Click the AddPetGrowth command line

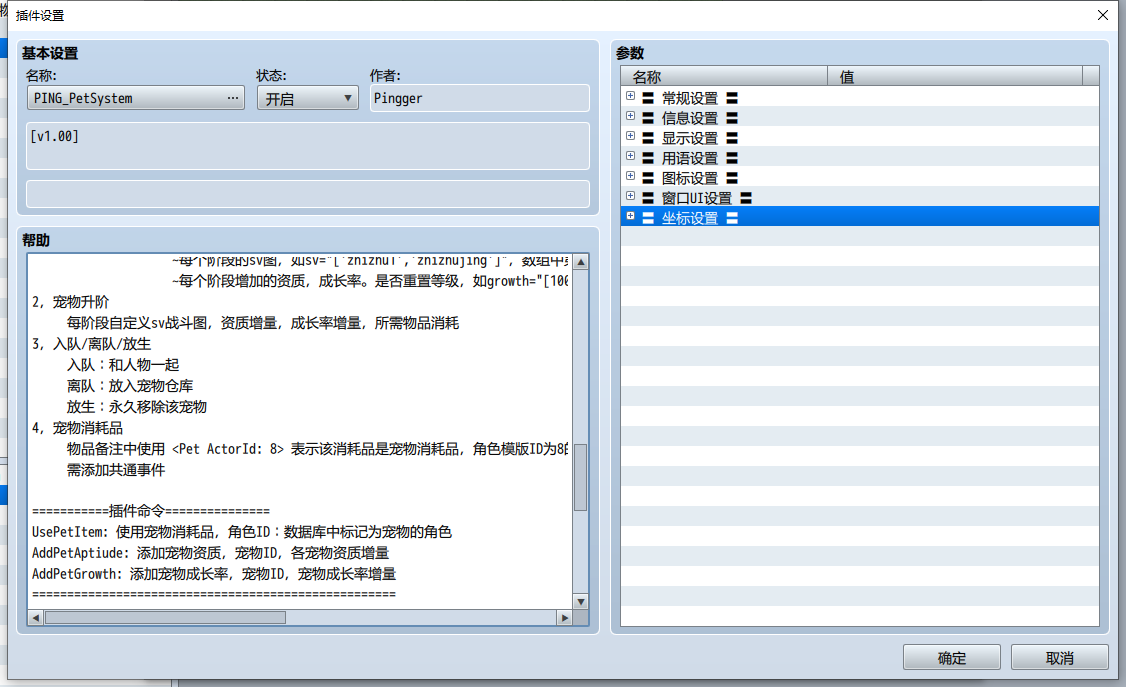[214, 574]
